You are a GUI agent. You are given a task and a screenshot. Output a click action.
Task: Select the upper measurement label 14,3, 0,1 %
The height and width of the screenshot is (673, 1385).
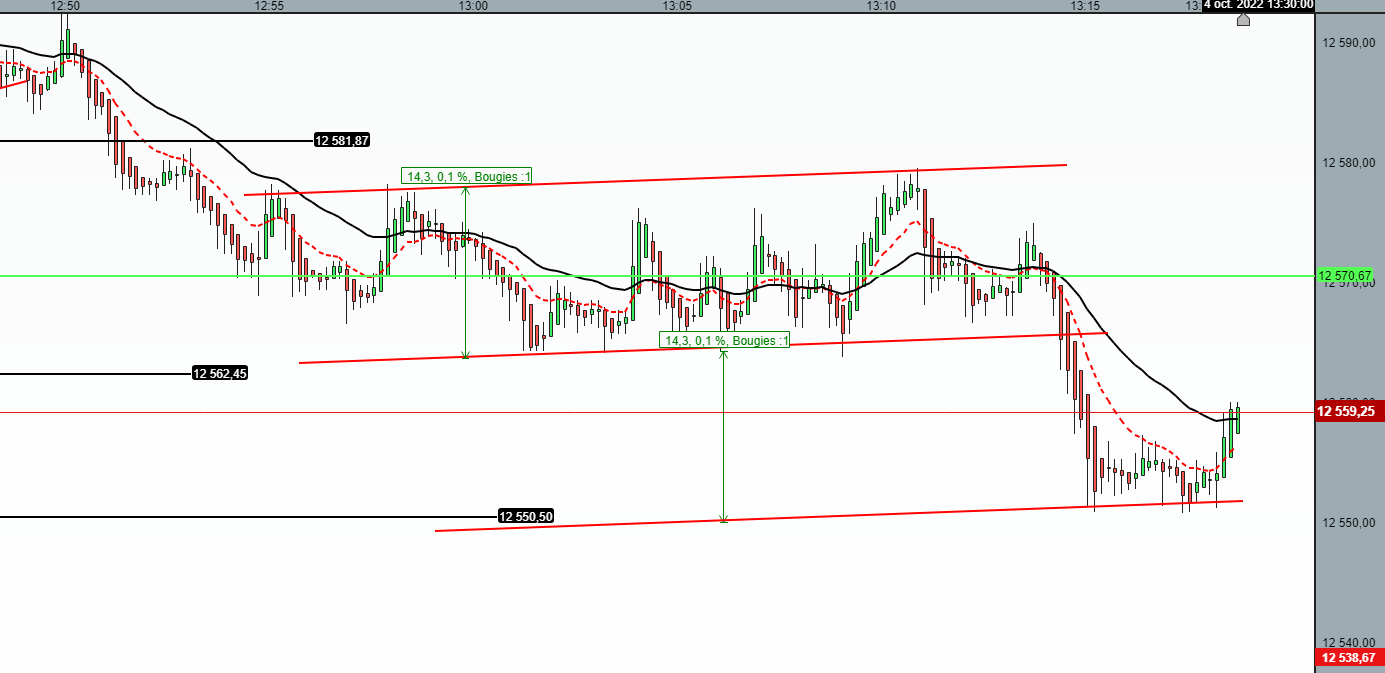coord(467,177)
